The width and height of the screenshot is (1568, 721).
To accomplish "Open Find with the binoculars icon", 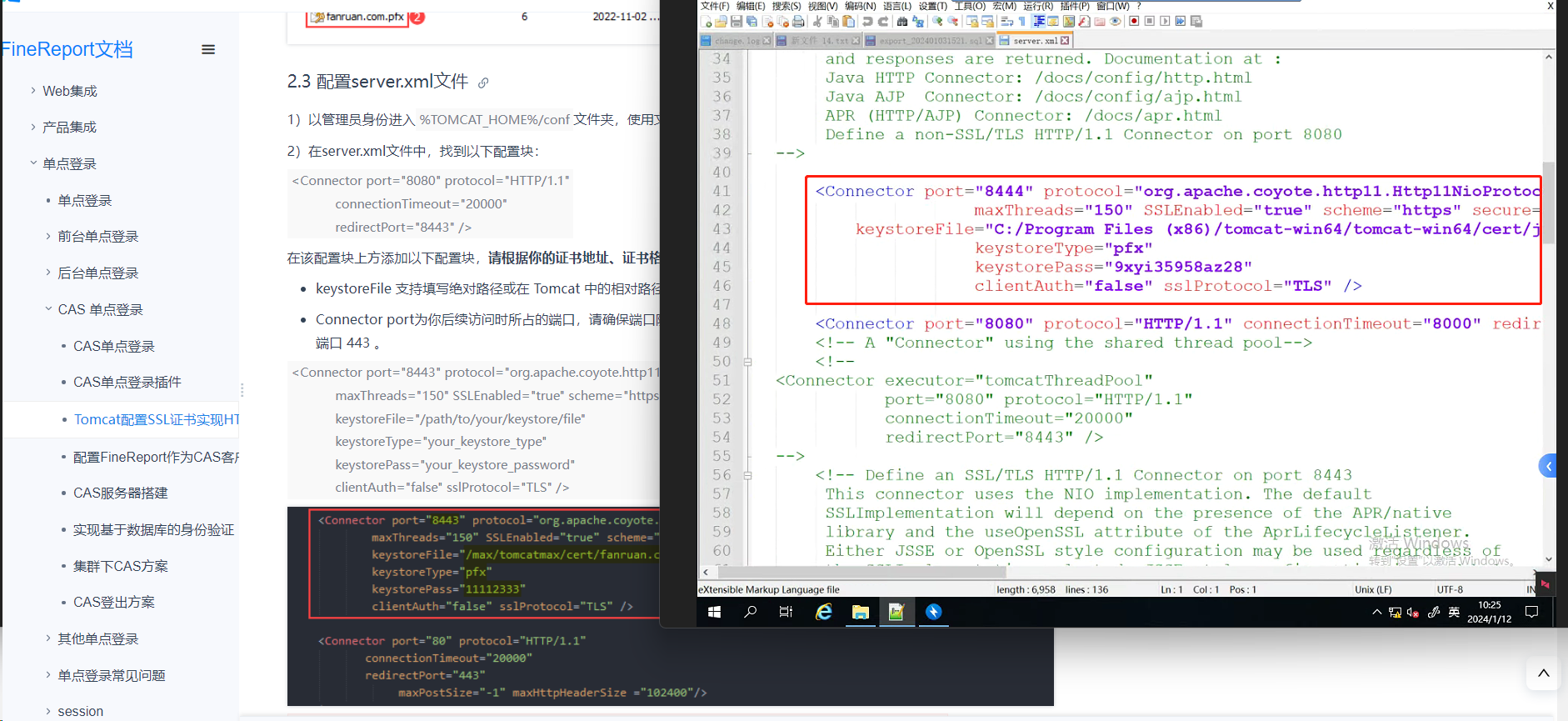I will [902, 21].
